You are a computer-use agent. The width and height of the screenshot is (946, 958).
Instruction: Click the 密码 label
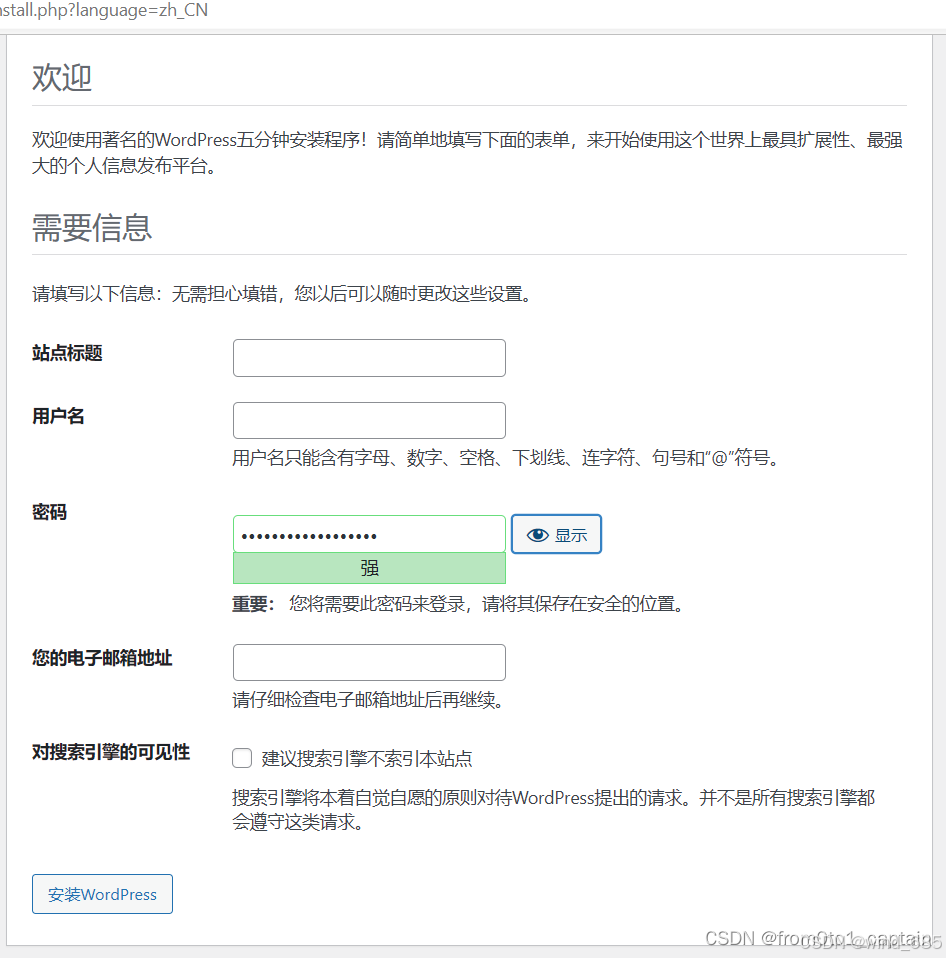(50, 512)
